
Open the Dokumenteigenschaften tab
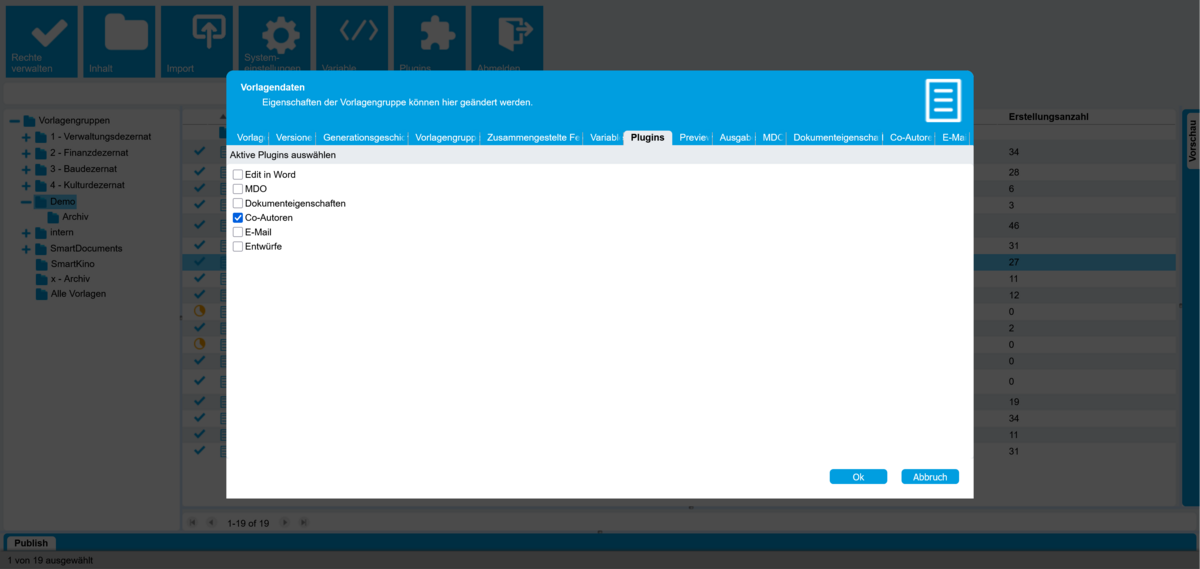tap(835, 138)
